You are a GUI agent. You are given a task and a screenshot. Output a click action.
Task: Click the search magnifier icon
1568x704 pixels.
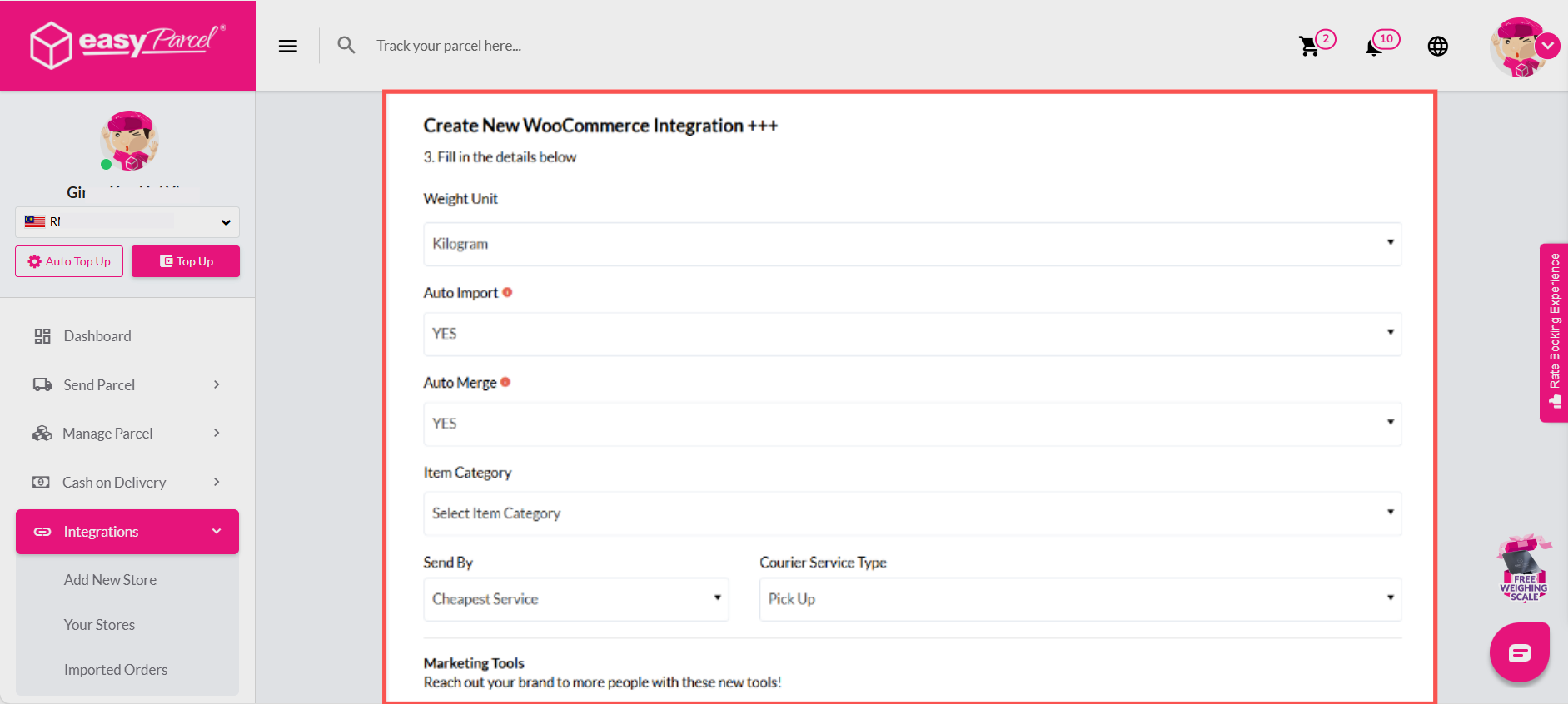pos(346,45)
